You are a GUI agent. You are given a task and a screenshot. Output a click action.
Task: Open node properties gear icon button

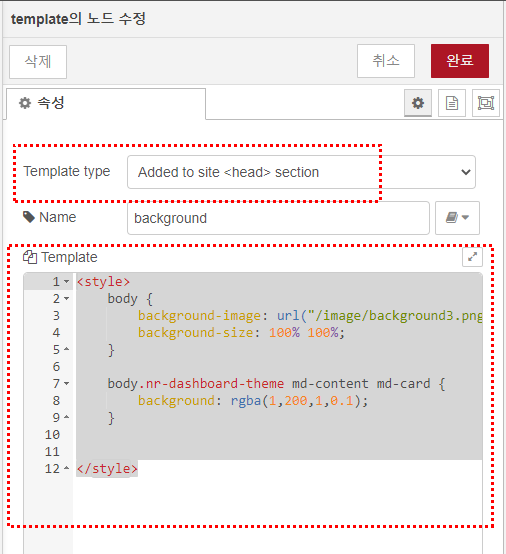(x=418, y=103)
